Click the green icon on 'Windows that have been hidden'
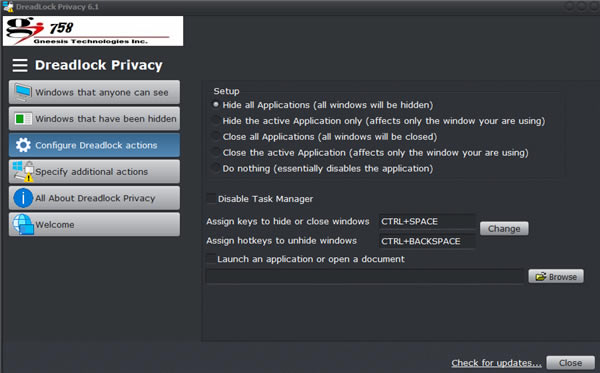600x373 pixels. point(23,119)
